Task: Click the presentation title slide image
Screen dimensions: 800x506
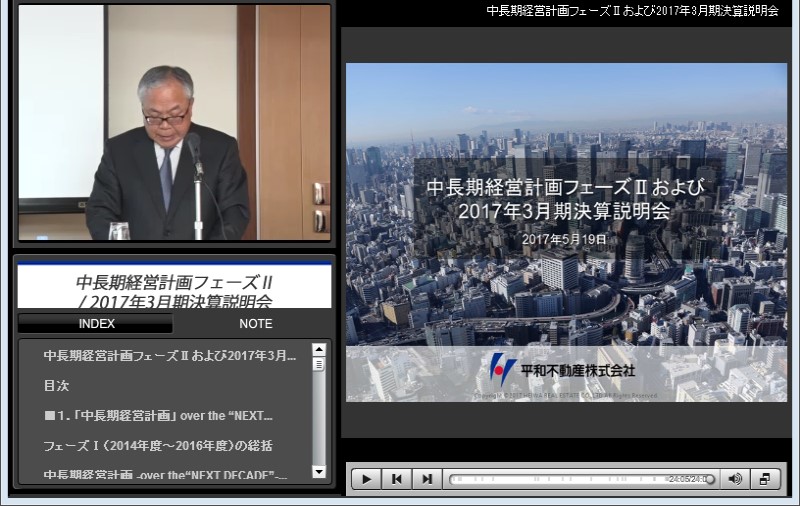Action: [x=566, y=232]
